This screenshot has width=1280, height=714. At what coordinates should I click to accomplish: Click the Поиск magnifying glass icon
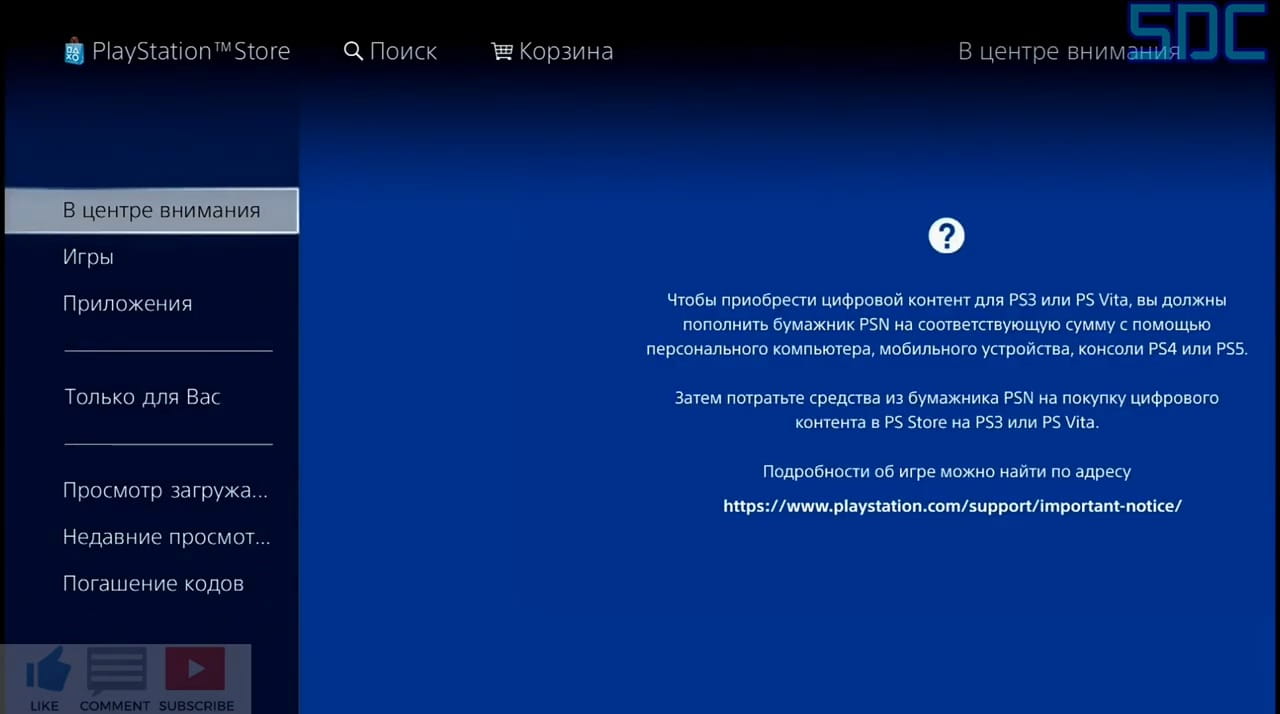coord(353,51)
